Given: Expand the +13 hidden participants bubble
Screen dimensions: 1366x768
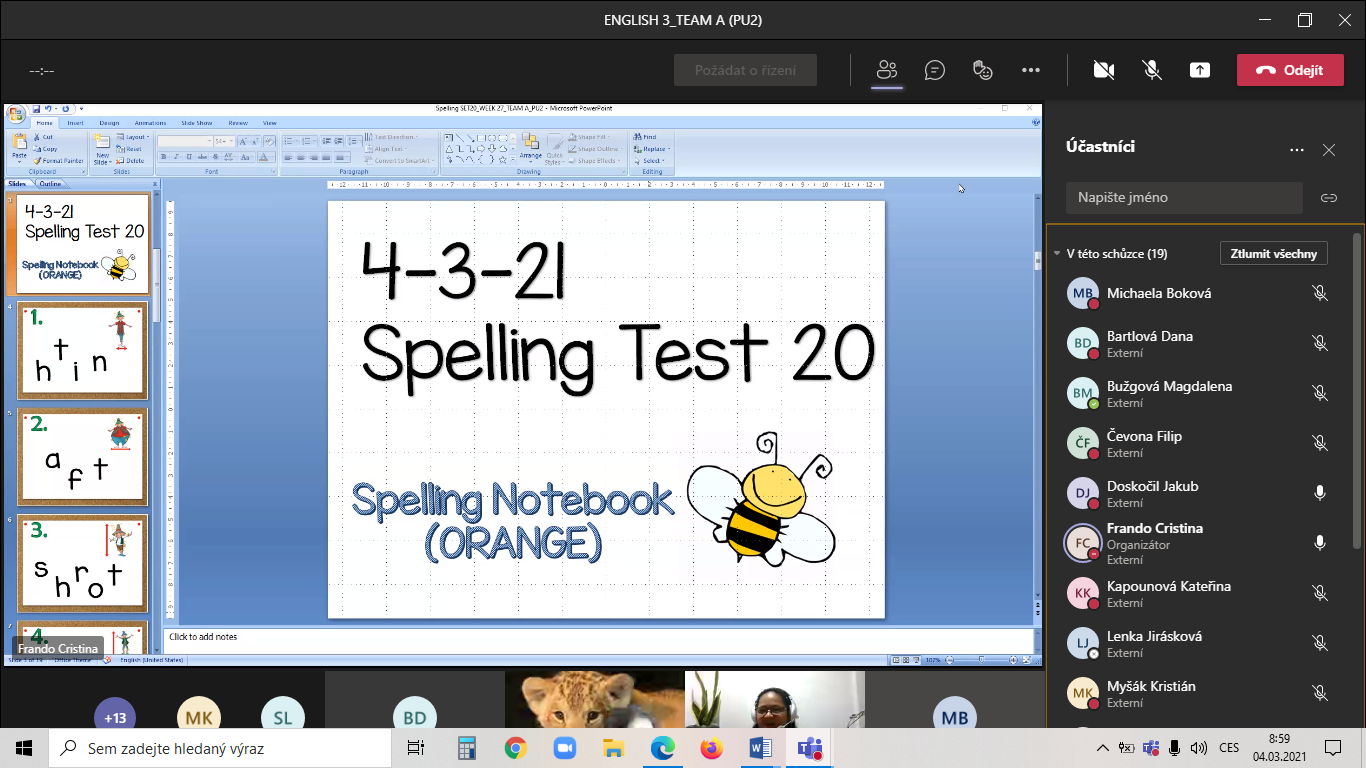Looking at the screenshot, I should click(116, 717).
